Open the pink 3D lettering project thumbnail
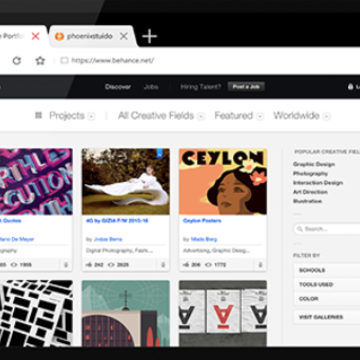The image size is (360, 360). (x=36, y=182)
